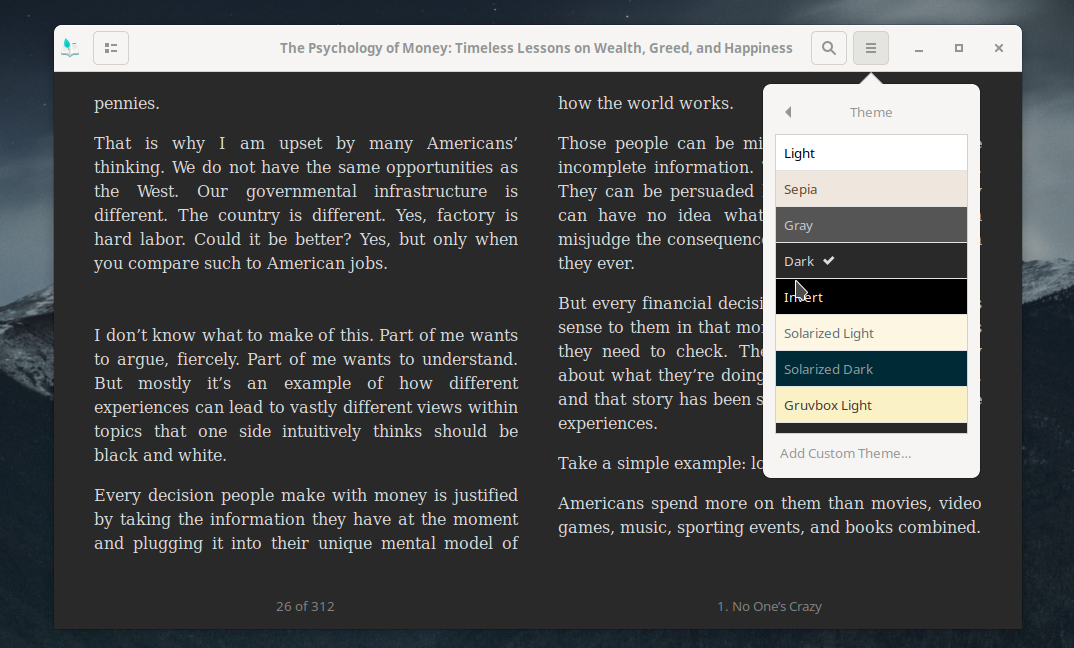Choose the Gruvbox Light theme
Viewport: 1074px width, 648px height.
[x=871, y=405]
